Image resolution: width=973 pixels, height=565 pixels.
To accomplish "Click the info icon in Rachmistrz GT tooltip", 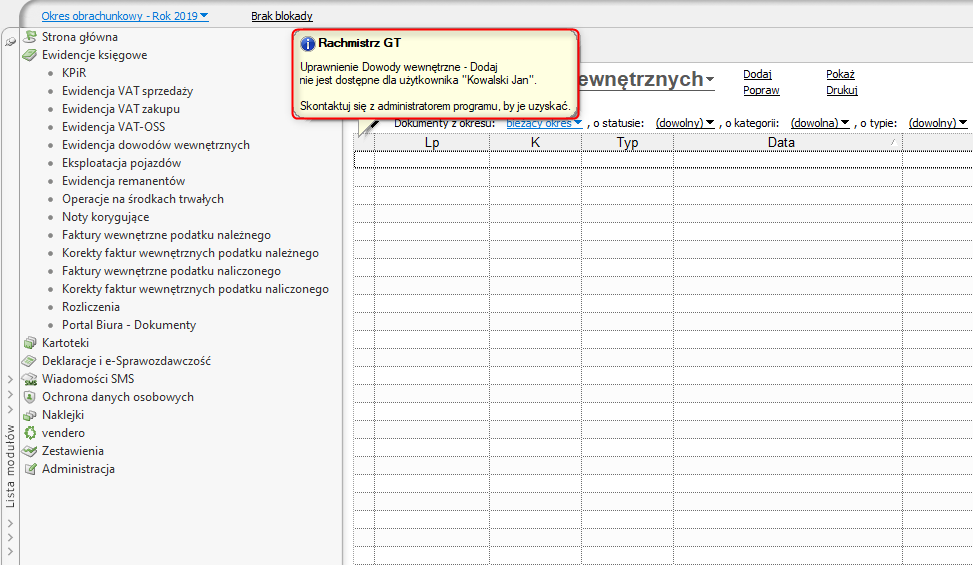I will click(x=307, y=43).
